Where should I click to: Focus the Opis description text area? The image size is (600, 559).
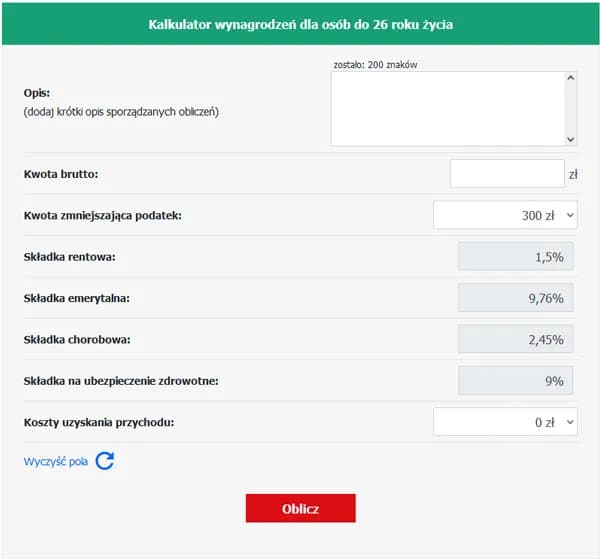(x=447, y=109)
